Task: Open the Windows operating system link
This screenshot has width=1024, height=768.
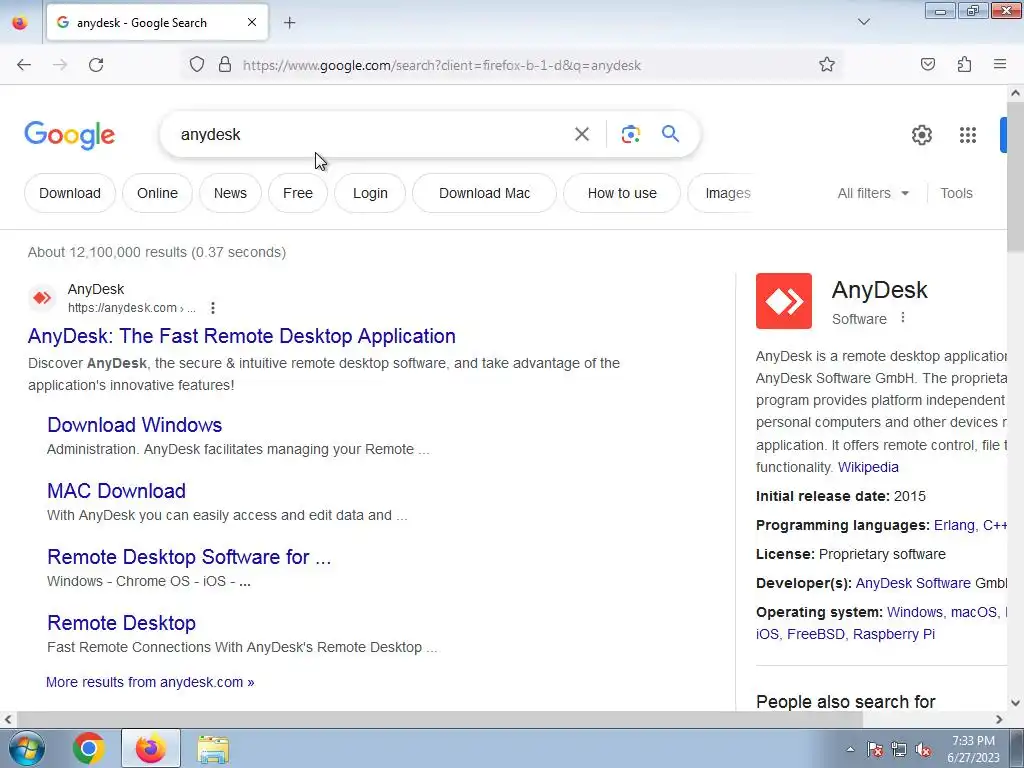Action: pyautogui.click(x=914, y=612)
